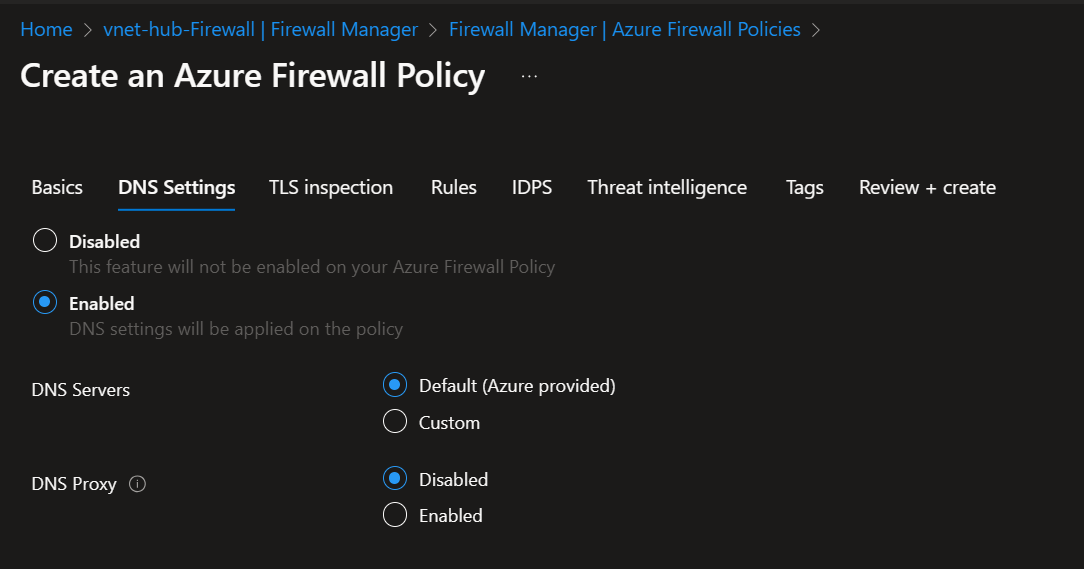
Task: Select the Disabled DNS settings radio button
Action: pyautogui.click(x=45, y=241)
